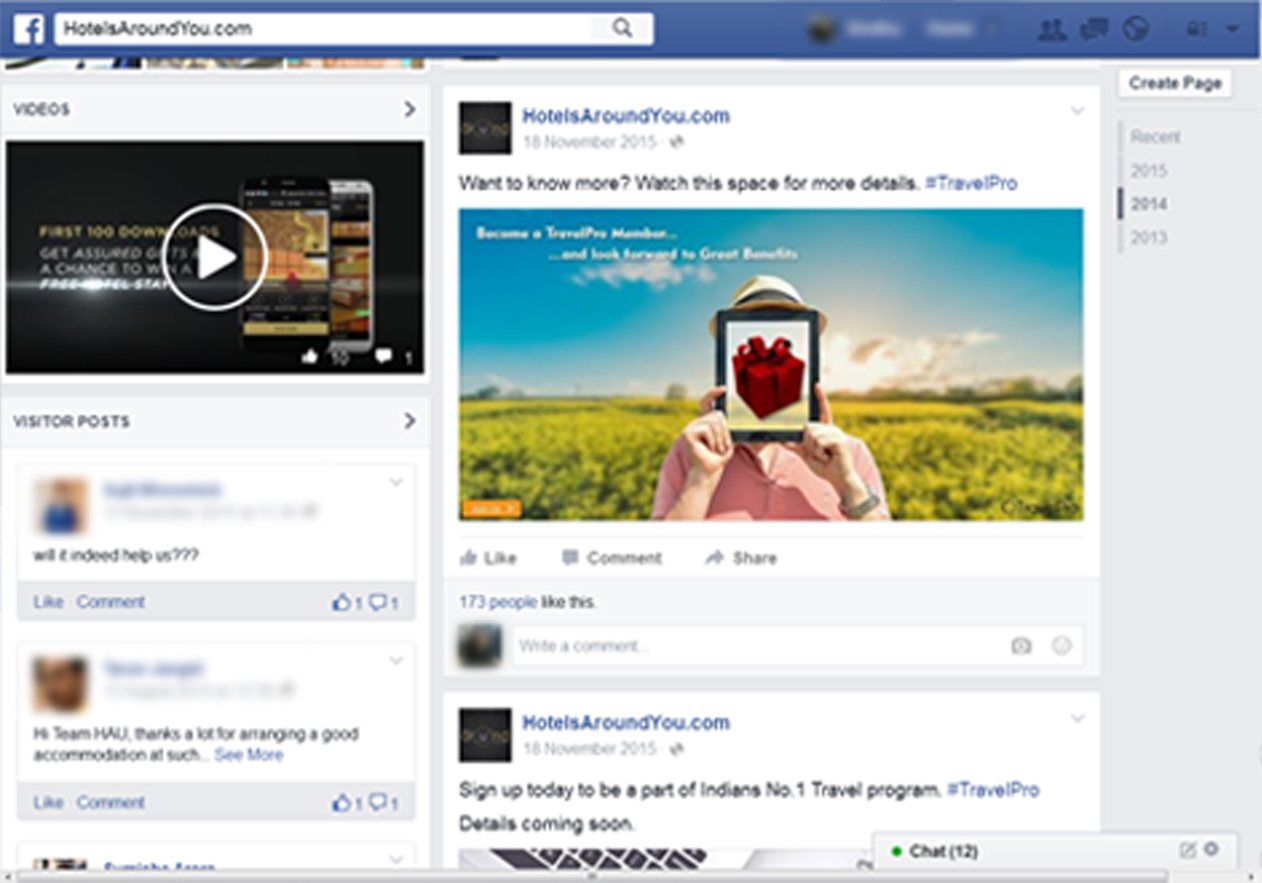
Task: Open HotelsAroundYou.com name on 'Sign up today' post
Action: pos(626,723)
